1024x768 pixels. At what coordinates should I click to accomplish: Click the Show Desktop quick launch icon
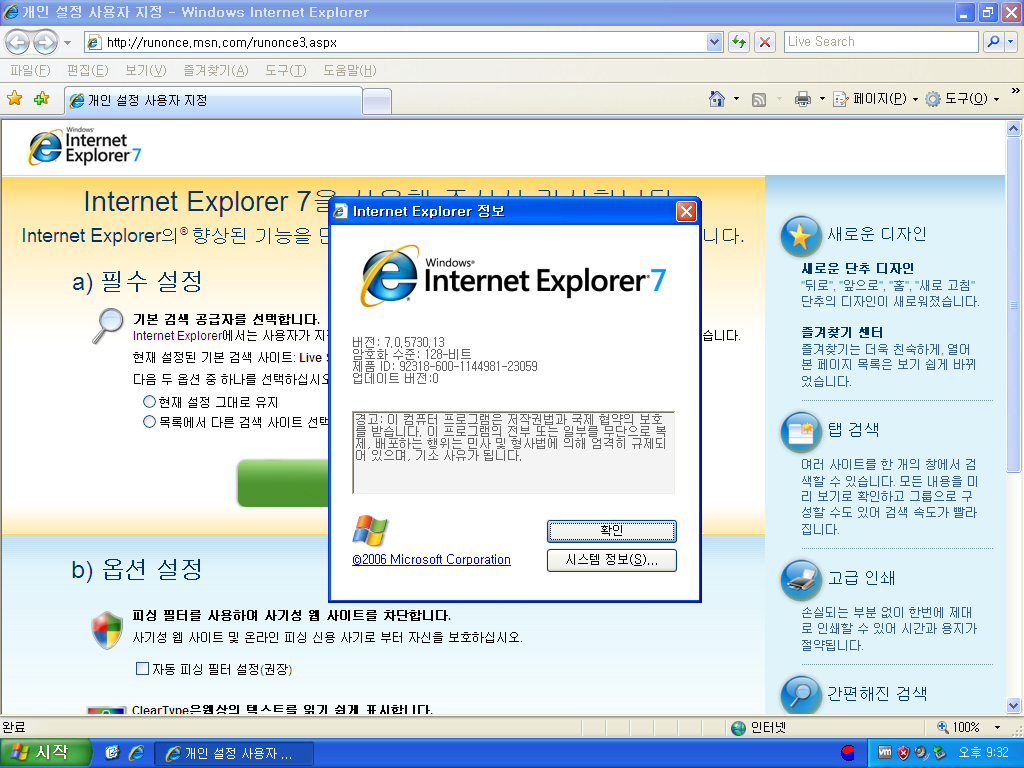point(112,753)
